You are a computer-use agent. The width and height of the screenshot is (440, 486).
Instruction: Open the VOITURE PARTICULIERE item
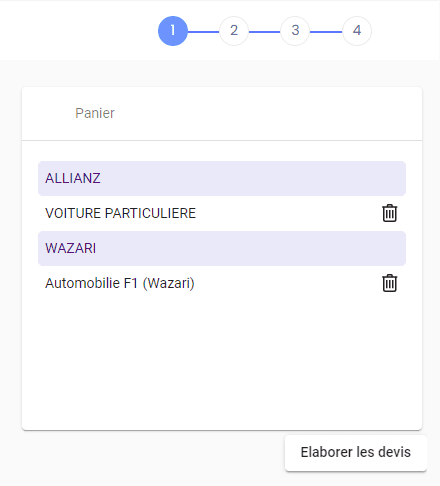[120, 213]
